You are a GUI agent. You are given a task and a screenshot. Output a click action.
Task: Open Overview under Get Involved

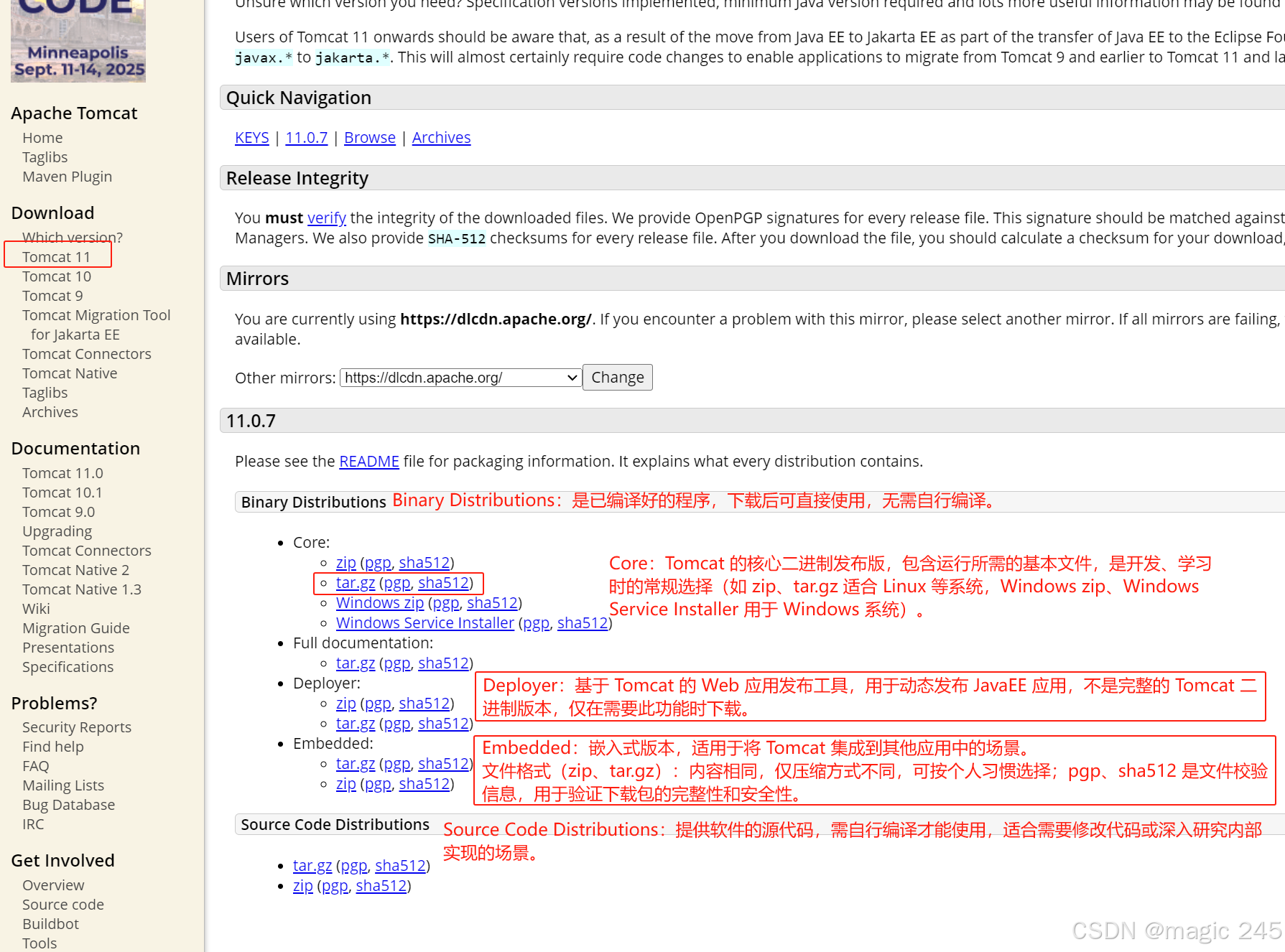53,885
